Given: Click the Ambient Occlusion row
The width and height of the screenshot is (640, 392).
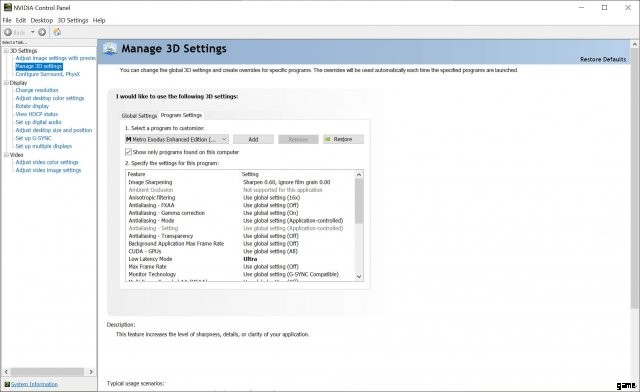Looking at the screenshot, I should (240, 190).
